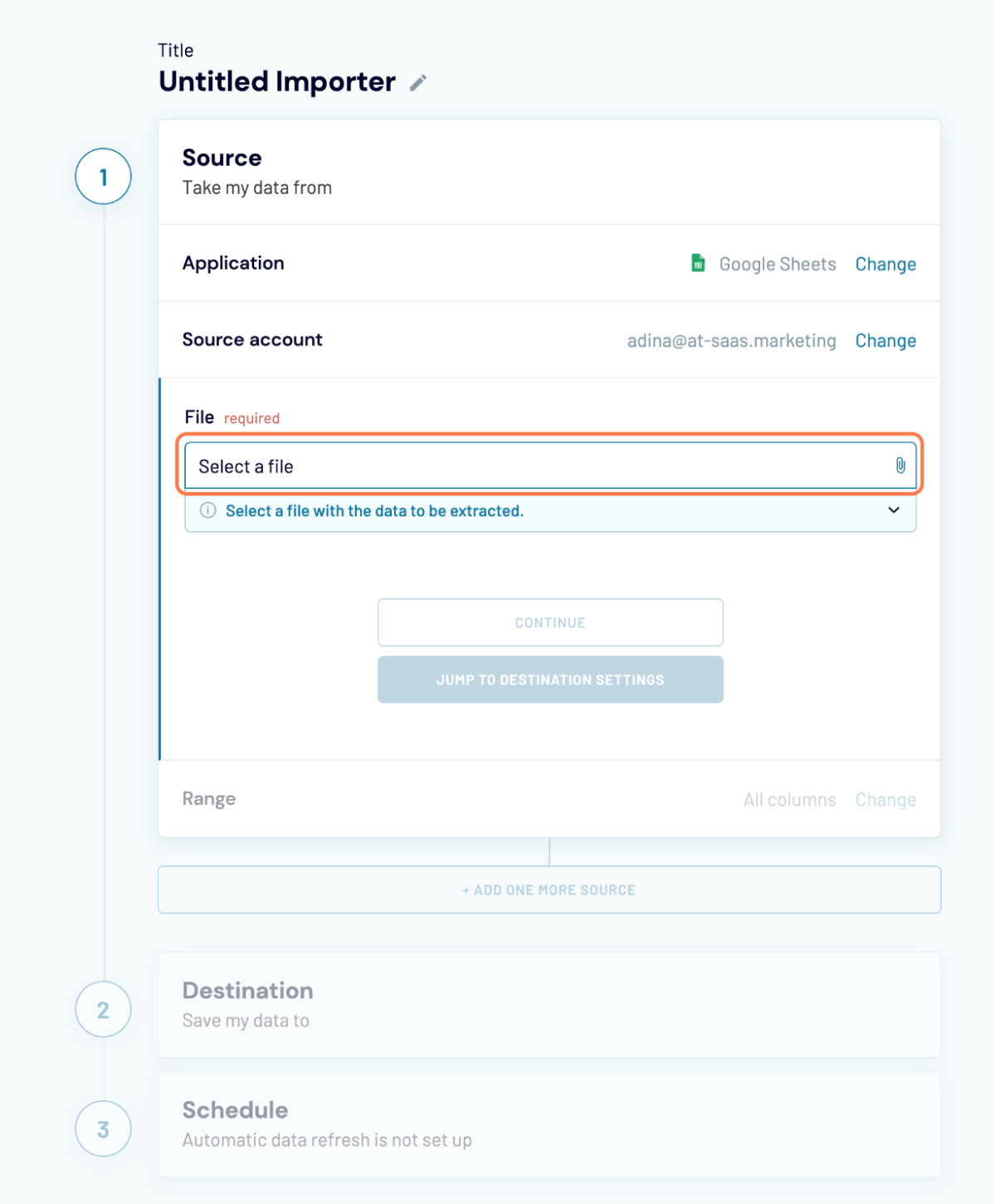Click the Continue button

[549, 622]
